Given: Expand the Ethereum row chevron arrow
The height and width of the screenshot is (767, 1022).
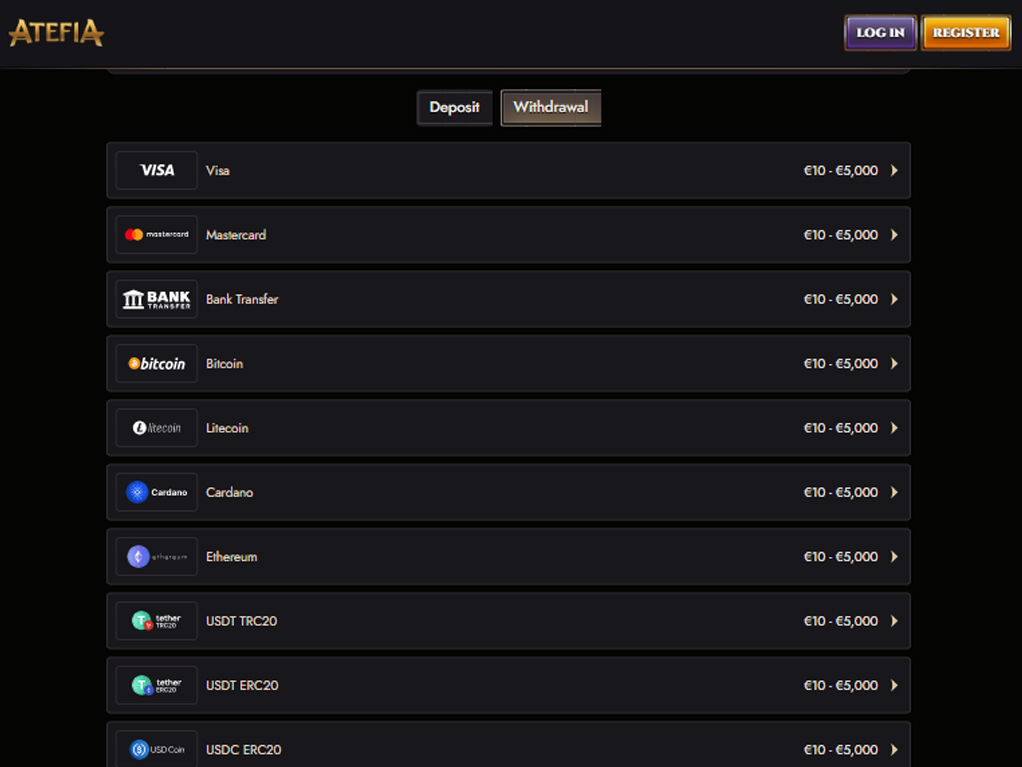Looking at the screenshot, I should point(894,557).
